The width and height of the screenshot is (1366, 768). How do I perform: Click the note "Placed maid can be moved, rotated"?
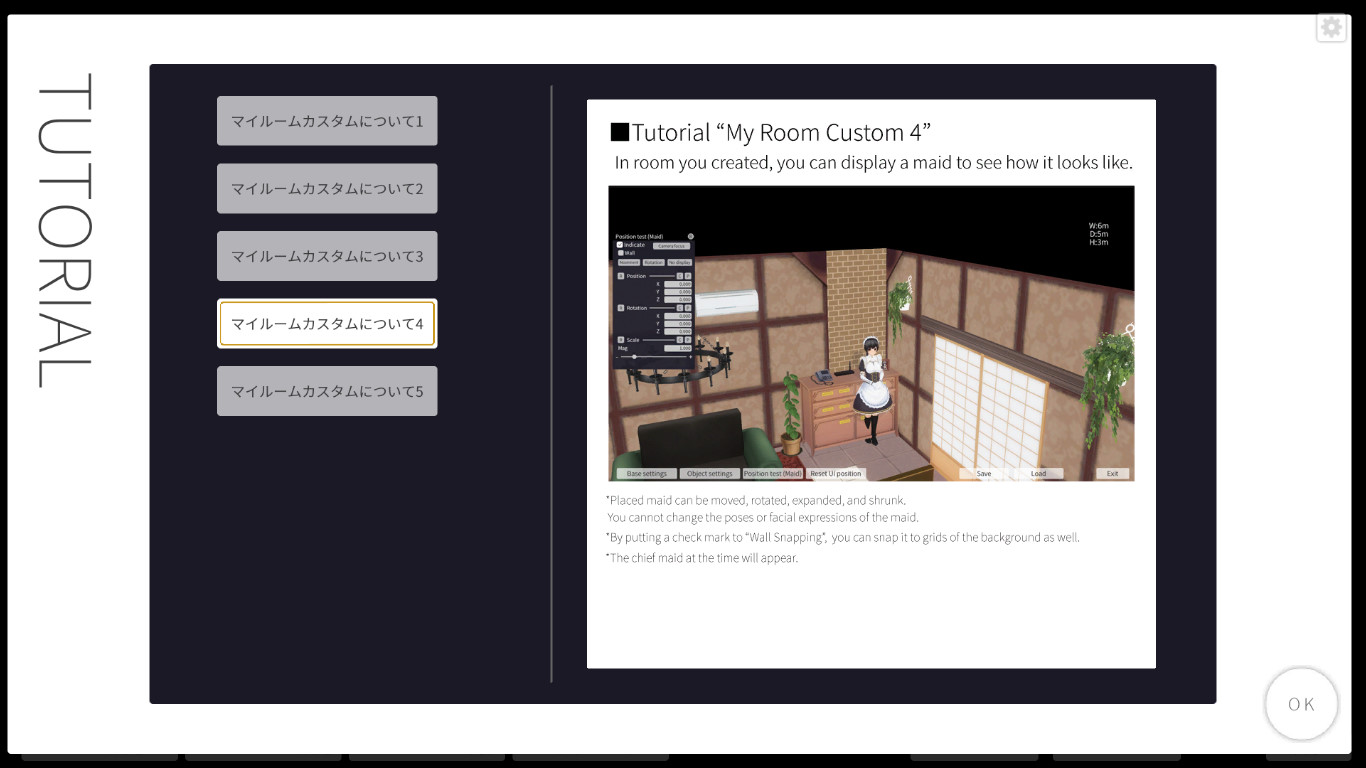(756, 500)
